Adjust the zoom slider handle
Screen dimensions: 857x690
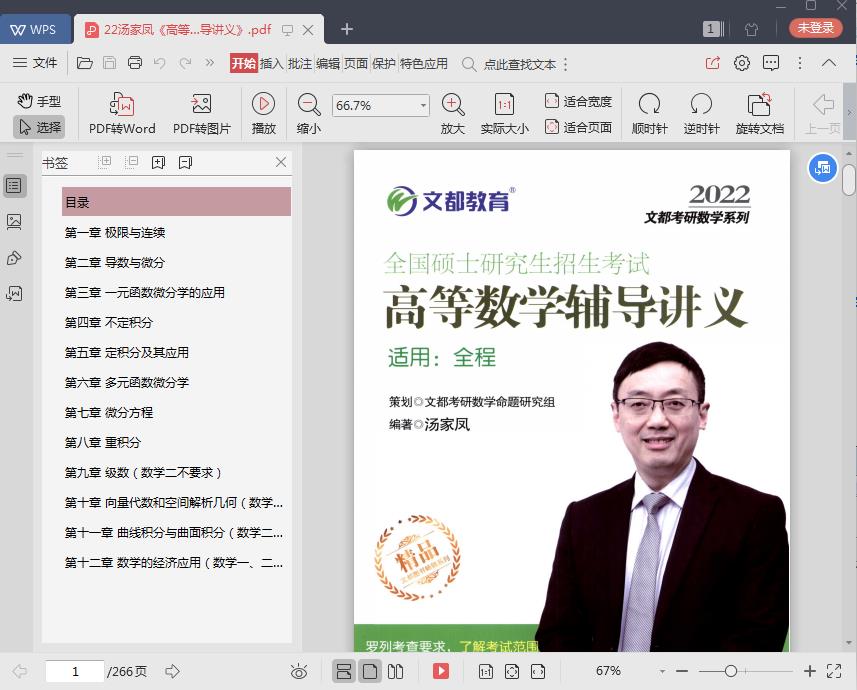[731, 671]
